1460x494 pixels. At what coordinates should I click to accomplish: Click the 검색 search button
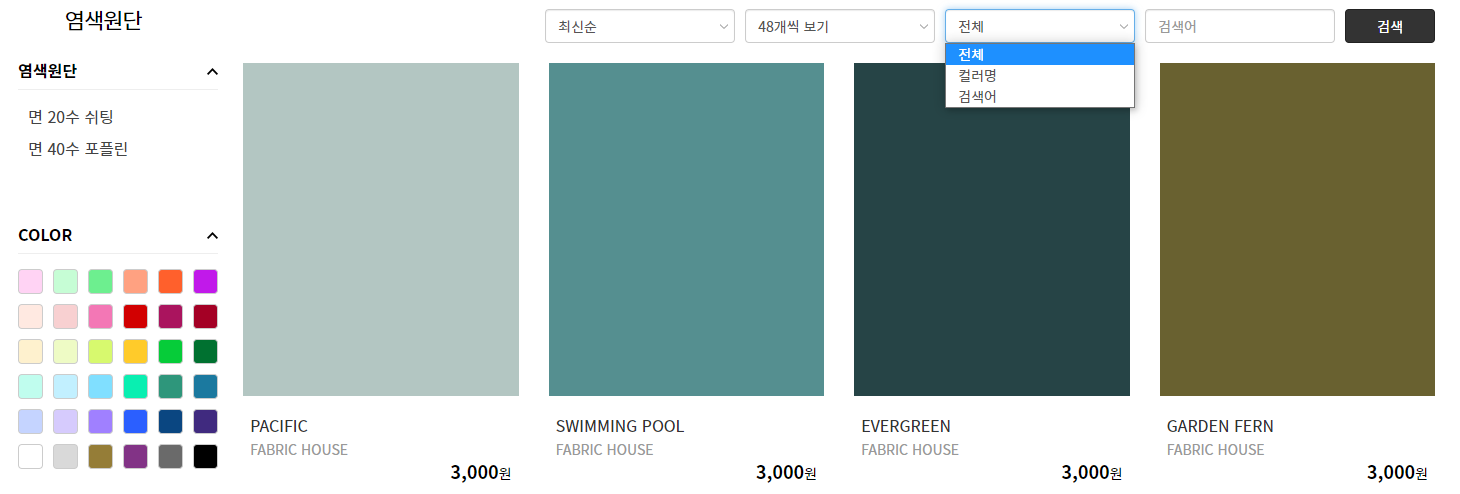point(1389,27)
